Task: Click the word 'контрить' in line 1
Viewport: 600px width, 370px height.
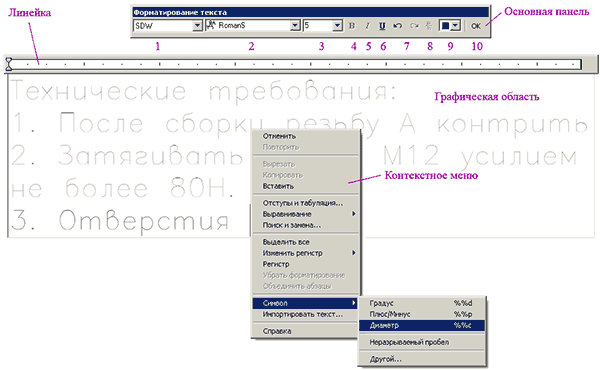Action: (512, 124)
